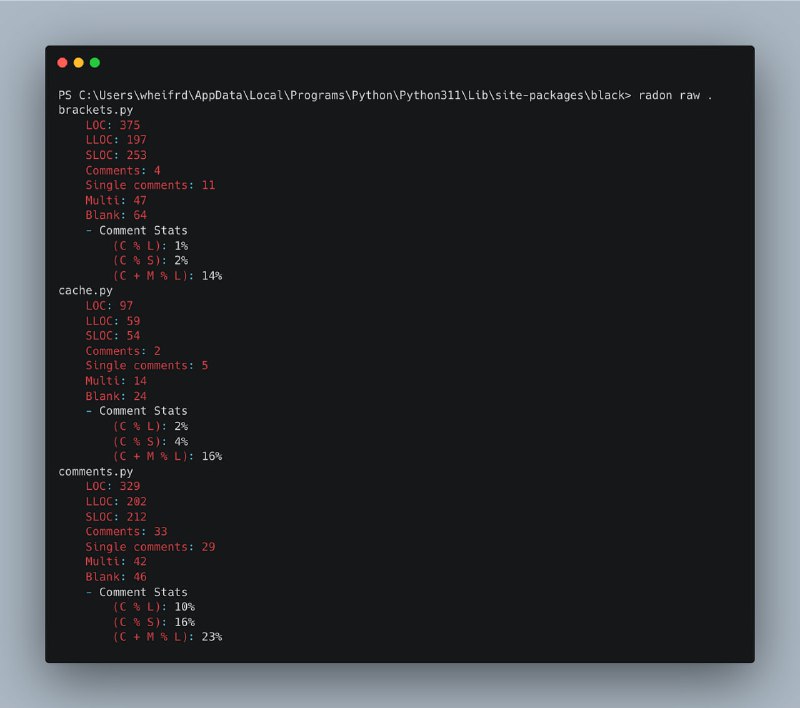Click the '(C + M % L): 23%' line

(x=168, y=637)
